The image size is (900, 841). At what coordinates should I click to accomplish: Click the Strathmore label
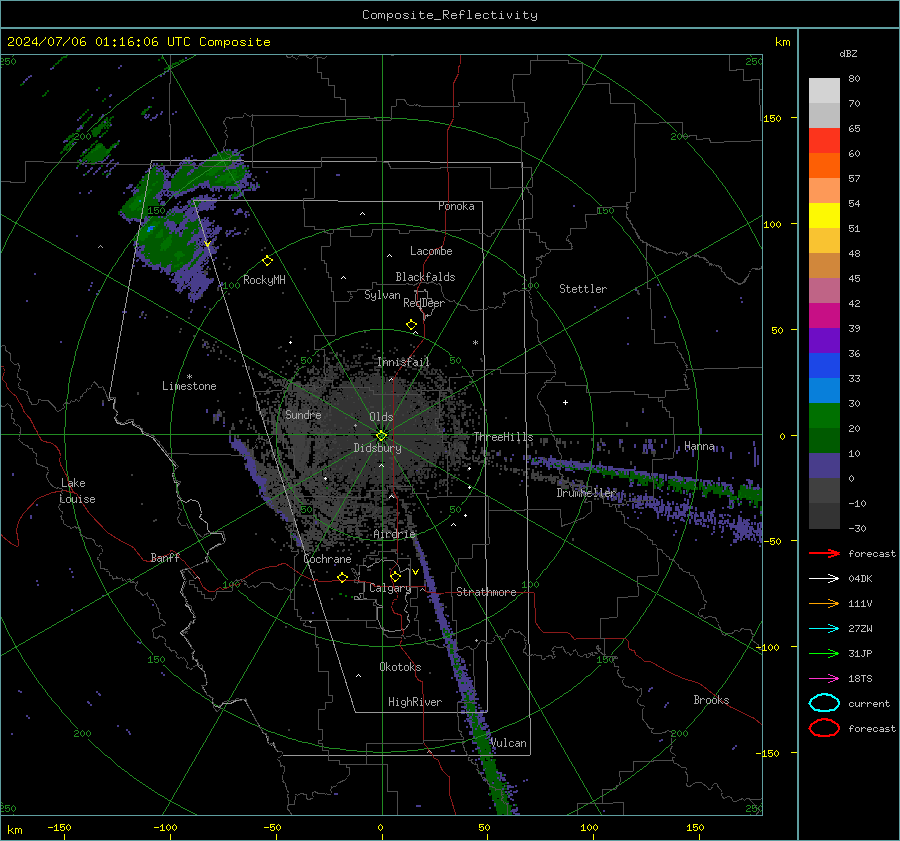(486, 592)
